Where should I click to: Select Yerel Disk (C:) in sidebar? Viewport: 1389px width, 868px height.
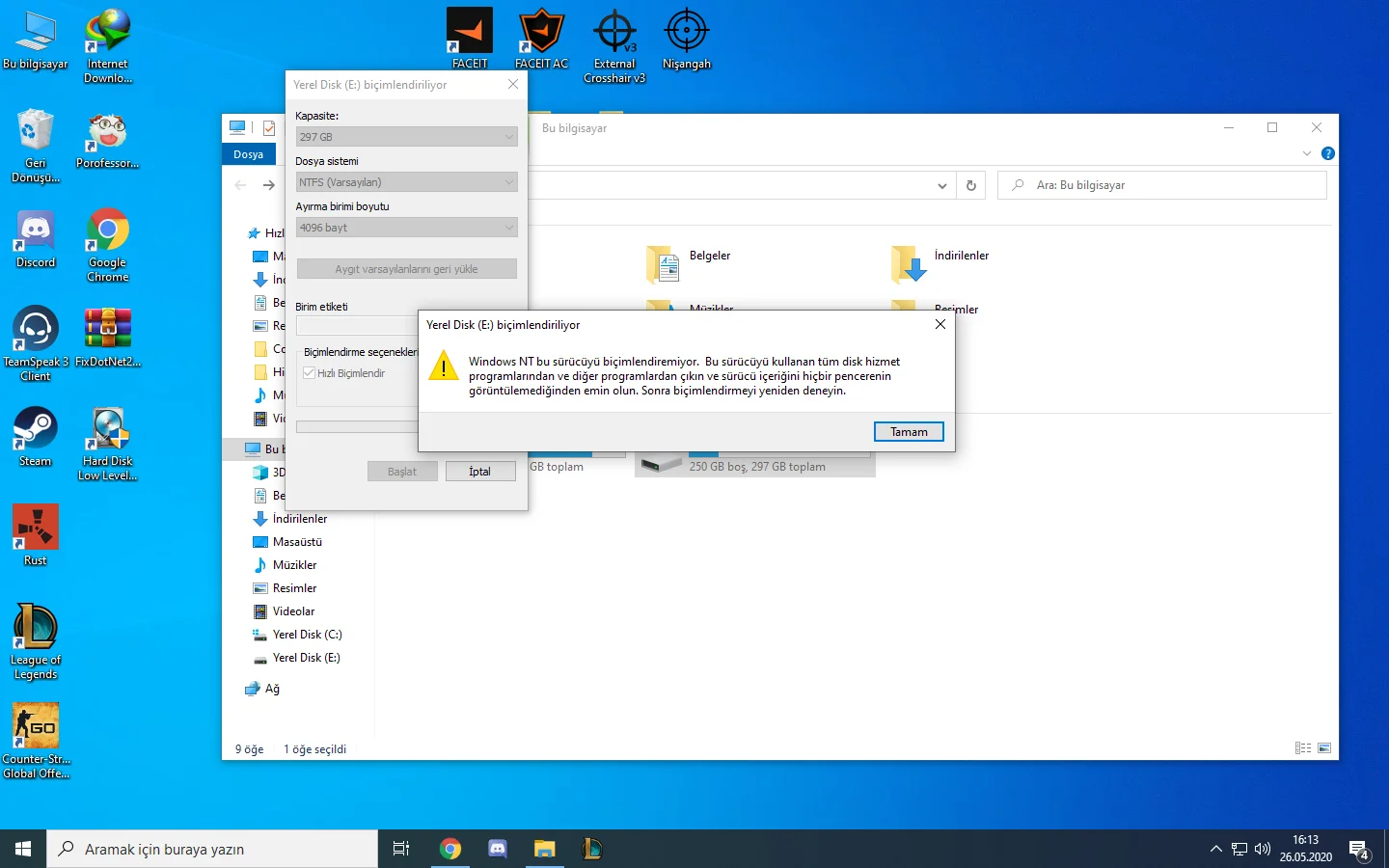pos(307,635)
